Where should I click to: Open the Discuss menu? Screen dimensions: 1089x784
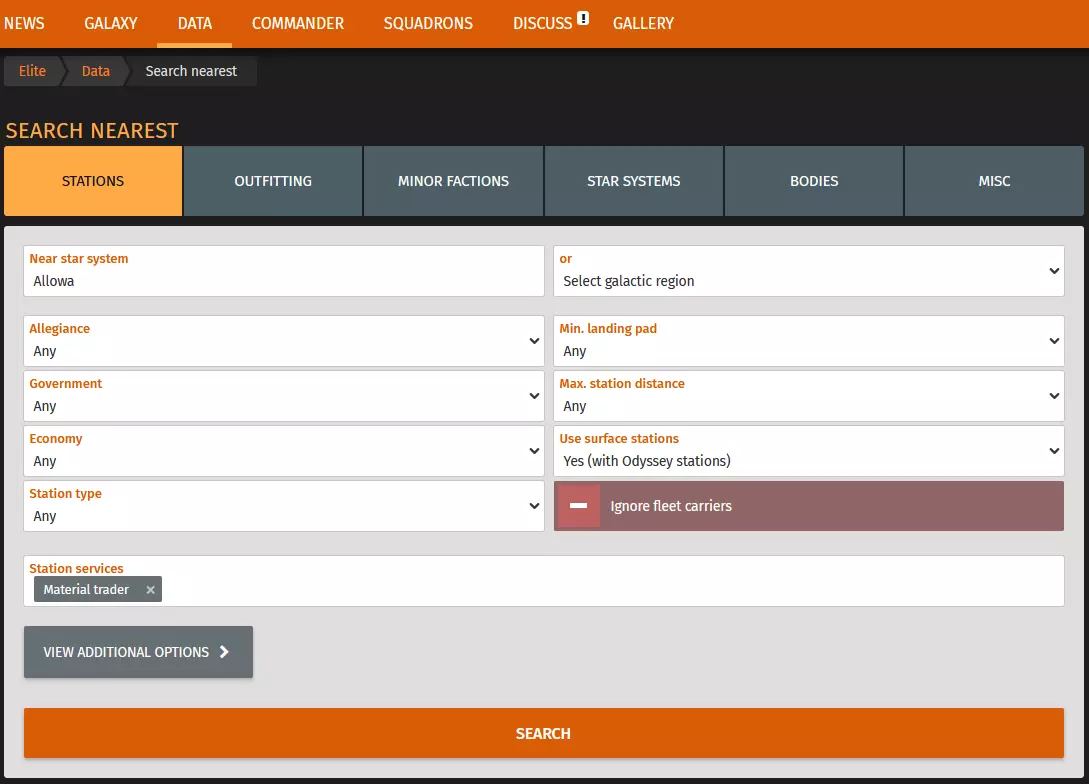(542, 24)
